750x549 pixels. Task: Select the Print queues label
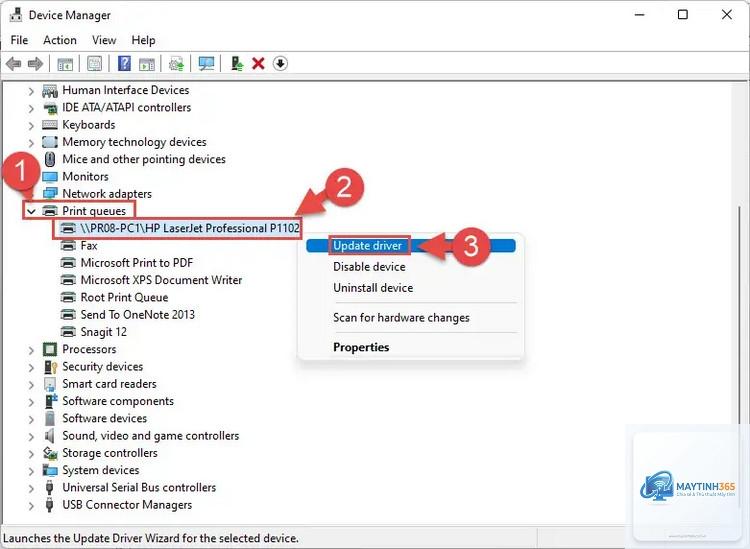[94, 211]
